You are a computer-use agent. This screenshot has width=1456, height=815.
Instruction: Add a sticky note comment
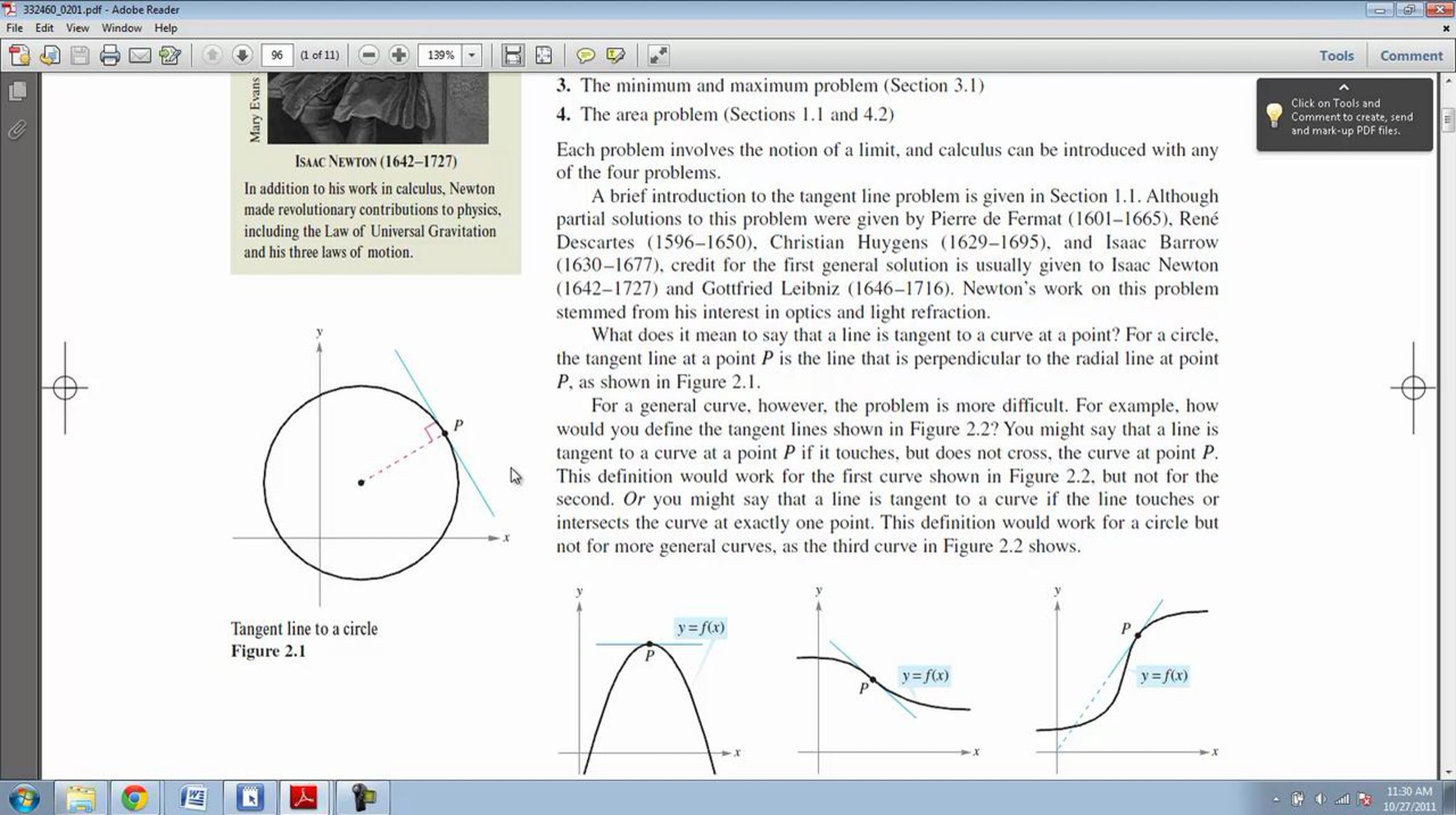(x=585, y=56)
